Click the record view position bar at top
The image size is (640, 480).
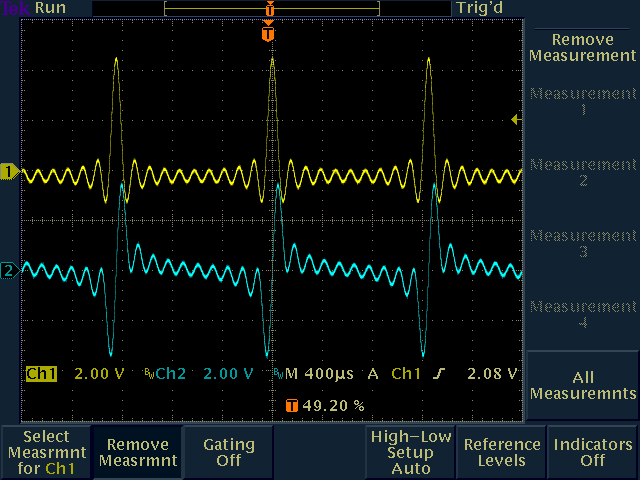click(x=272, y=8)
